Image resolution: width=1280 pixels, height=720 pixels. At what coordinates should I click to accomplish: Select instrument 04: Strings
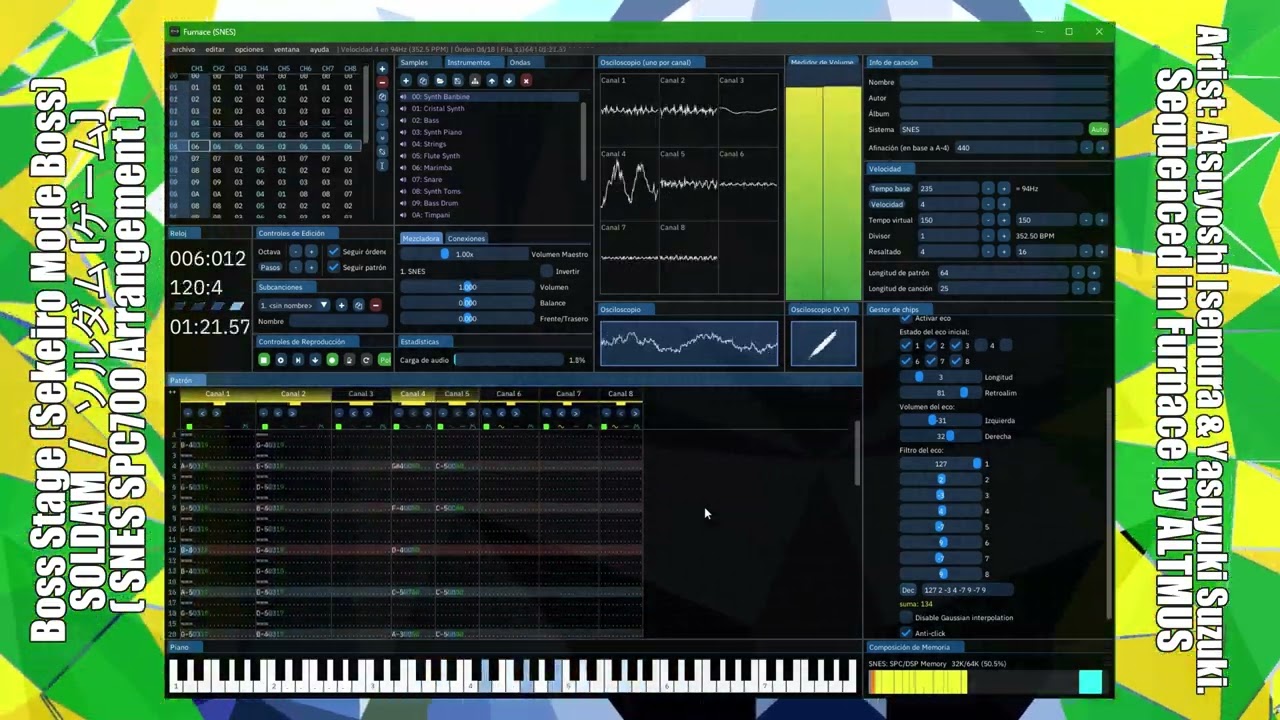(490, 144)
